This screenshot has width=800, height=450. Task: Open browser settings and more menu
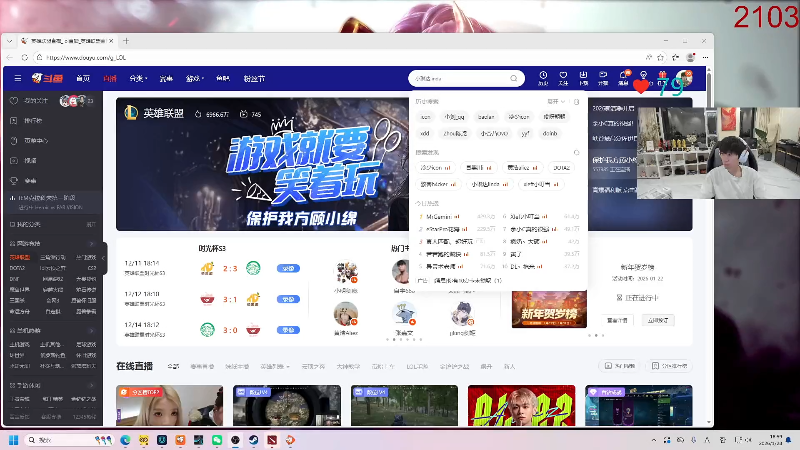705,58
